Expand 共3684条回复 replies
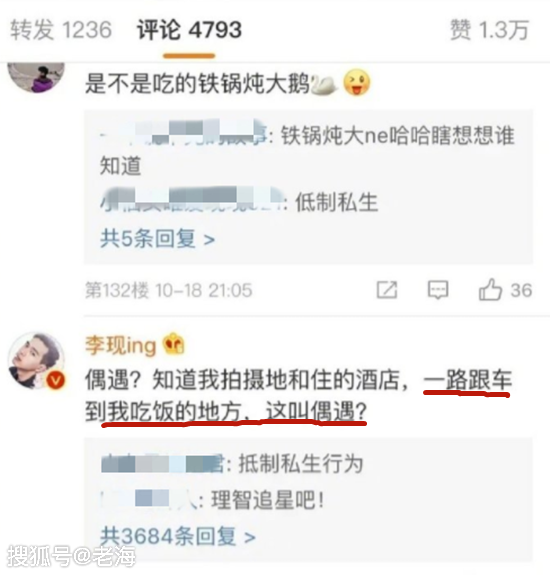Image resolution: width=550 pixels, height=575 pixels. (x=178, y=536)
